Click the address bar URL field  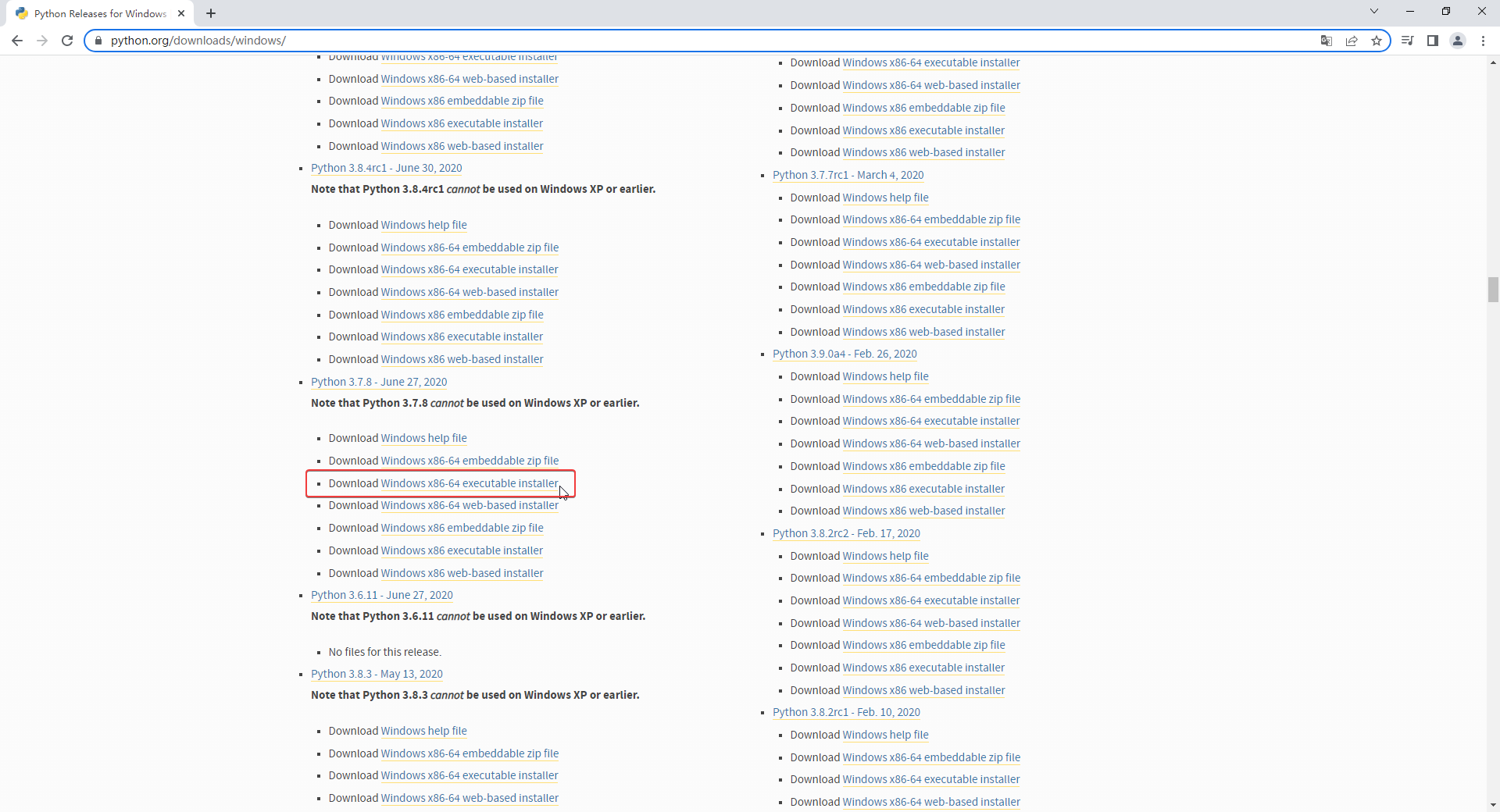pyautogui.click(x=703, y=41)
